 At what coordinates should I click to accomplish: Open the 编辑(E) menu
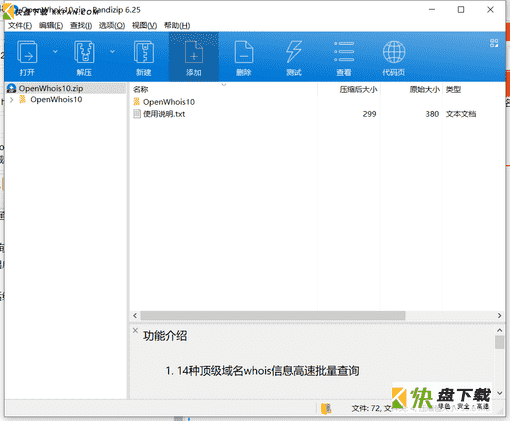[x=51, y=26]
